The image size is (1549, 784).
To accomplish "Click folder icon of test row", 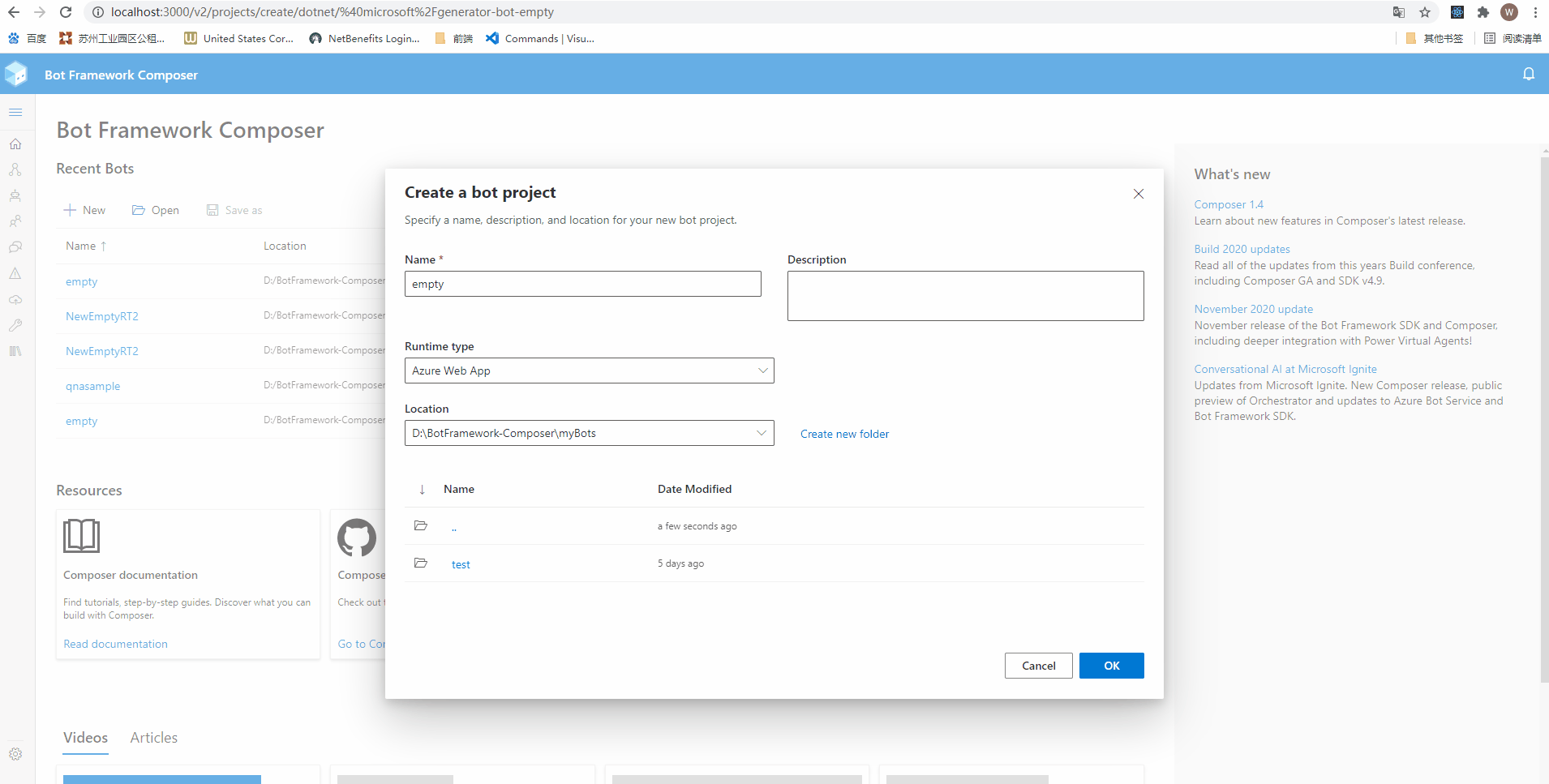I will (x=421, y=563).
